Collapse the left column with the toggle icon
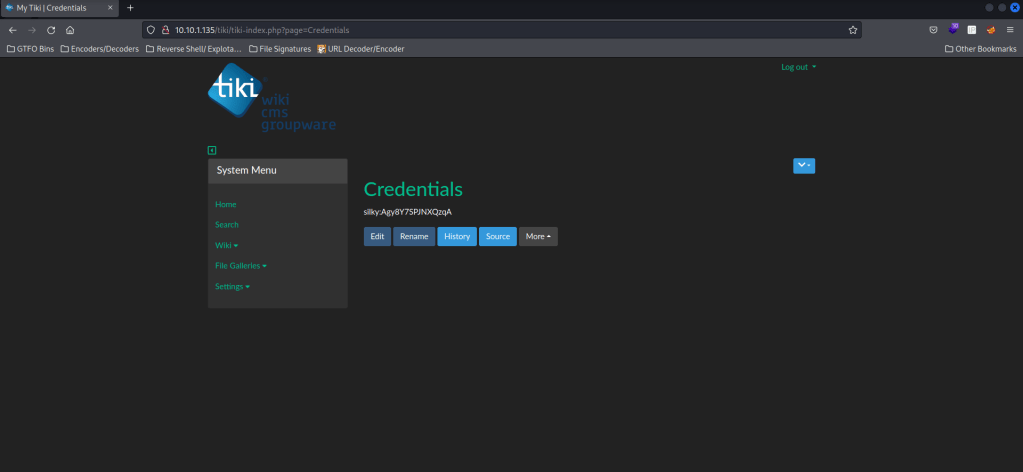Viewport: 1023px width, 472px height. 212,150
